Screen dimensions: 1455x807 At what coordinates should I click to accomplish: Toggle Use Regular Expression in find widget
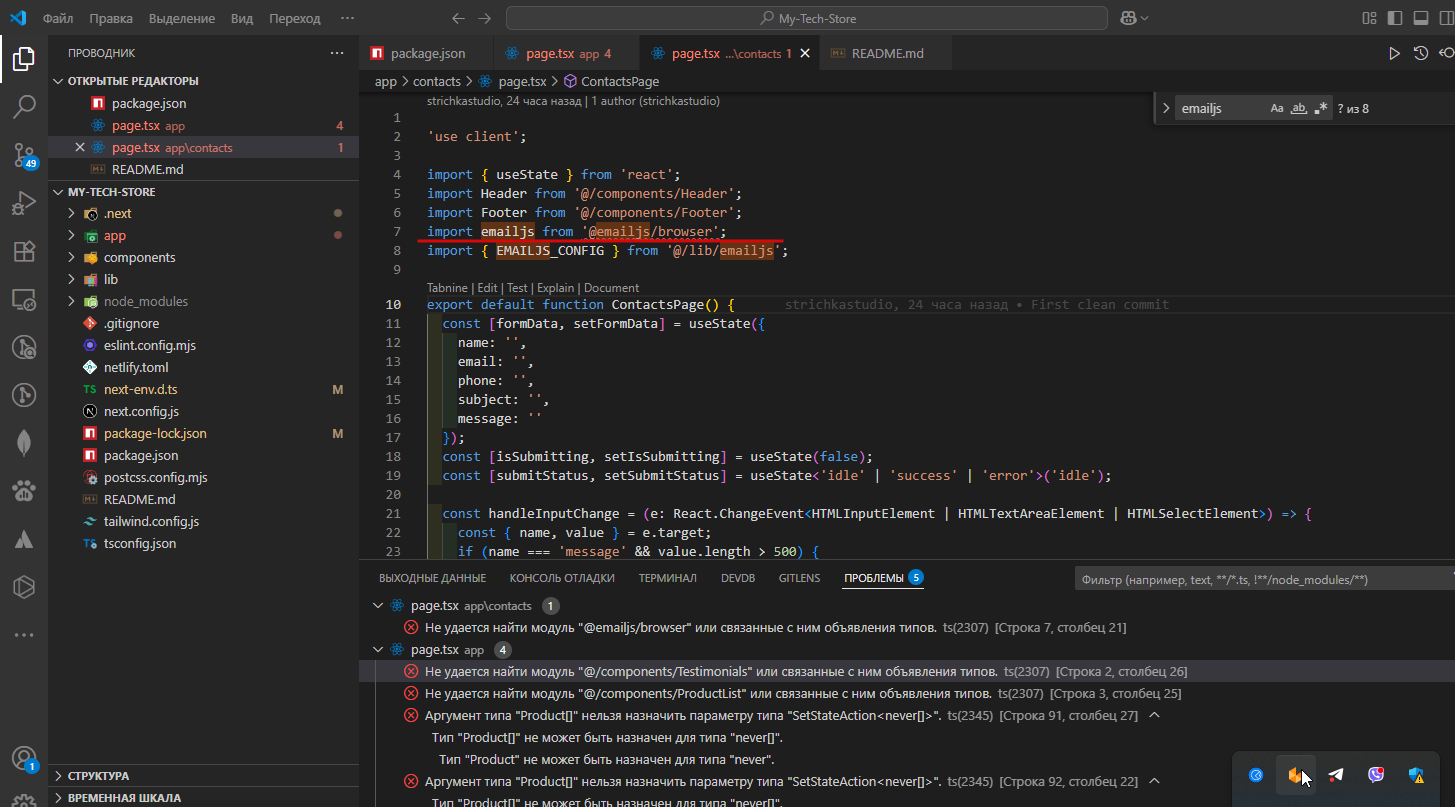(x=1321, y=108)
